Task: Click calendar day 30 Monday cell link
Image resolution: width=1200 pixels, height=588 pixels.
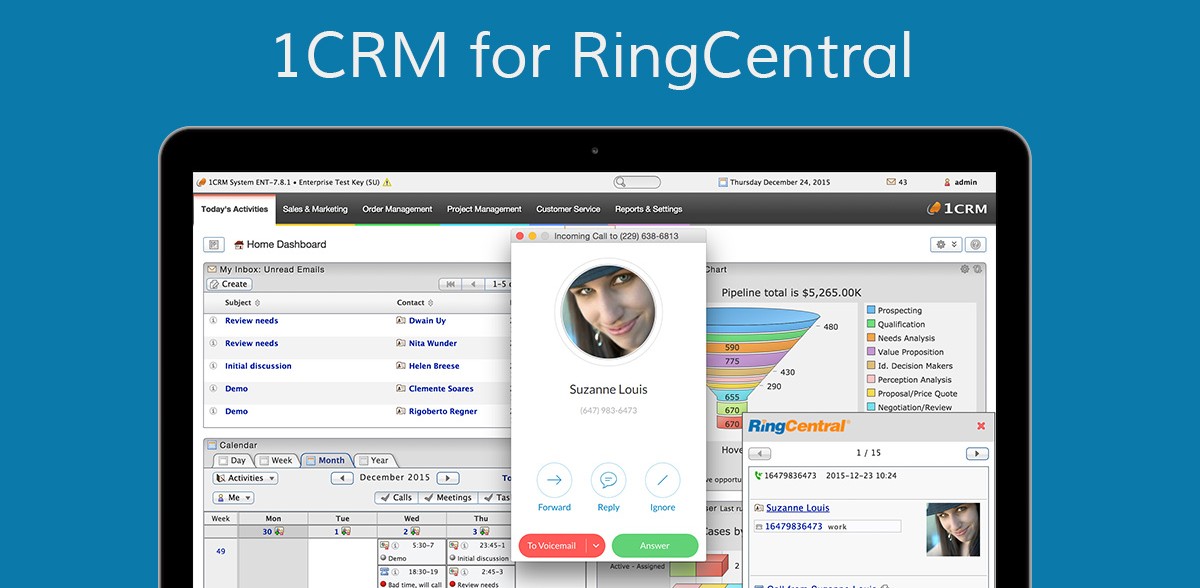Action: point(267,531)
